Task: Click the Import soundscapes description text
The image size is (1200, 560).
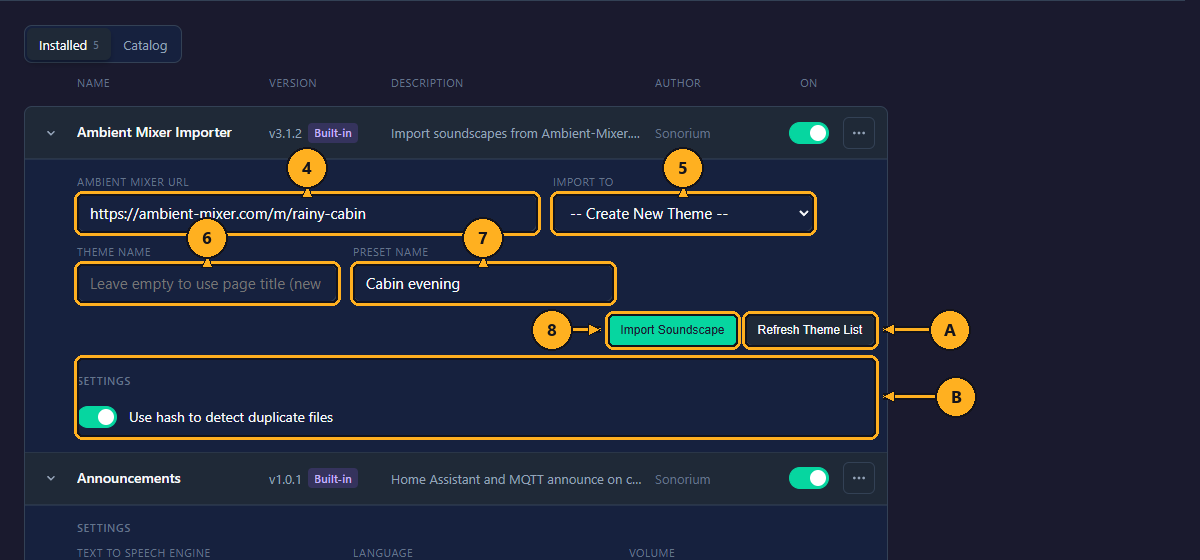Action: click(515, 133)
